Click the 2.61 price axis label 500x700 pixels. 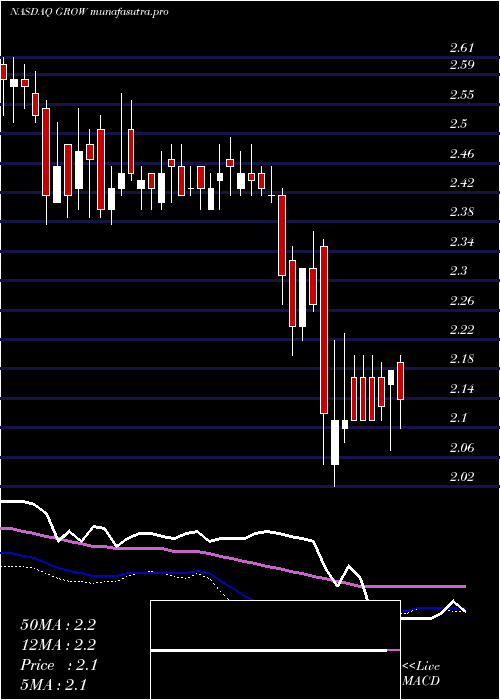pyautogui.click(x=462, y=48)
